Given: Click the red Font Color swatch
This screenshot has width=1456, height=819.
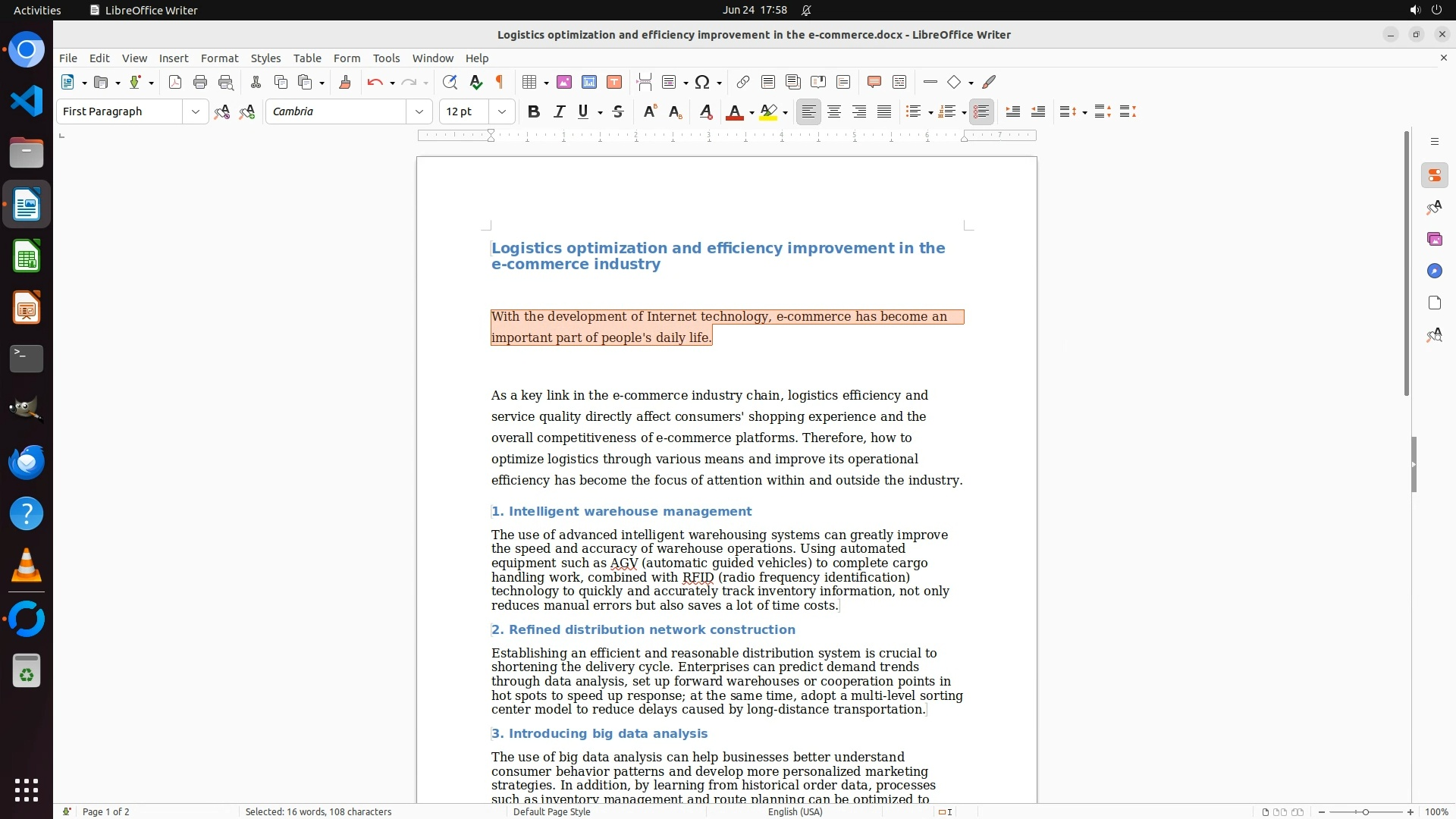Looking at the screenshot, I should pos(734,112).
